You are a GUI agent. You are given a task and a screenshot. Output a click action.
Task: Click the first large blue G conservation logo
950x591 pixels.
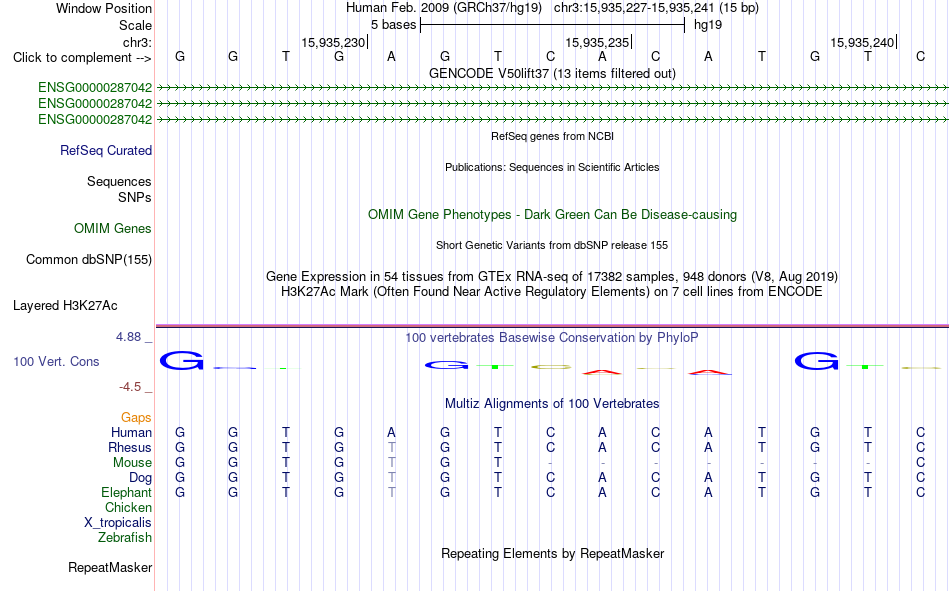coord(181,361)
